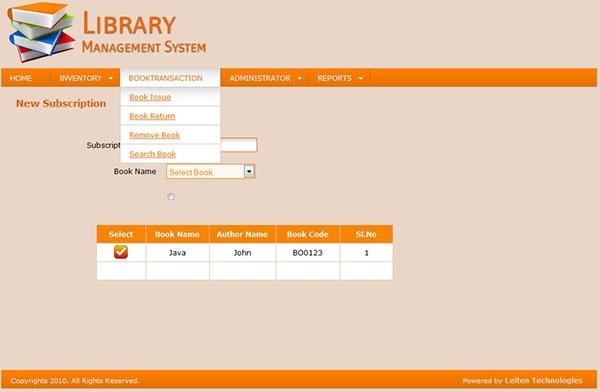Click the Copyrights 2010 footer text
The height and width of the screenshot is (392, 600).
[75, 381]
